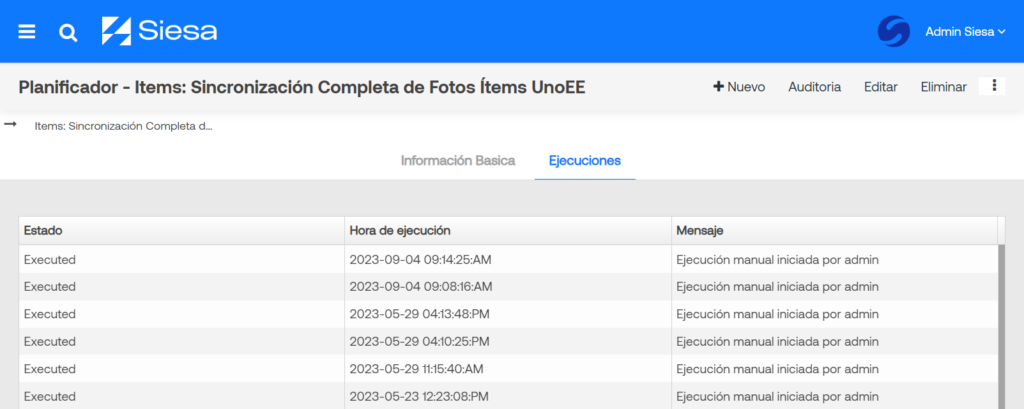
Task: Open the hamburger main menu
Action: (x=27, y=31)
